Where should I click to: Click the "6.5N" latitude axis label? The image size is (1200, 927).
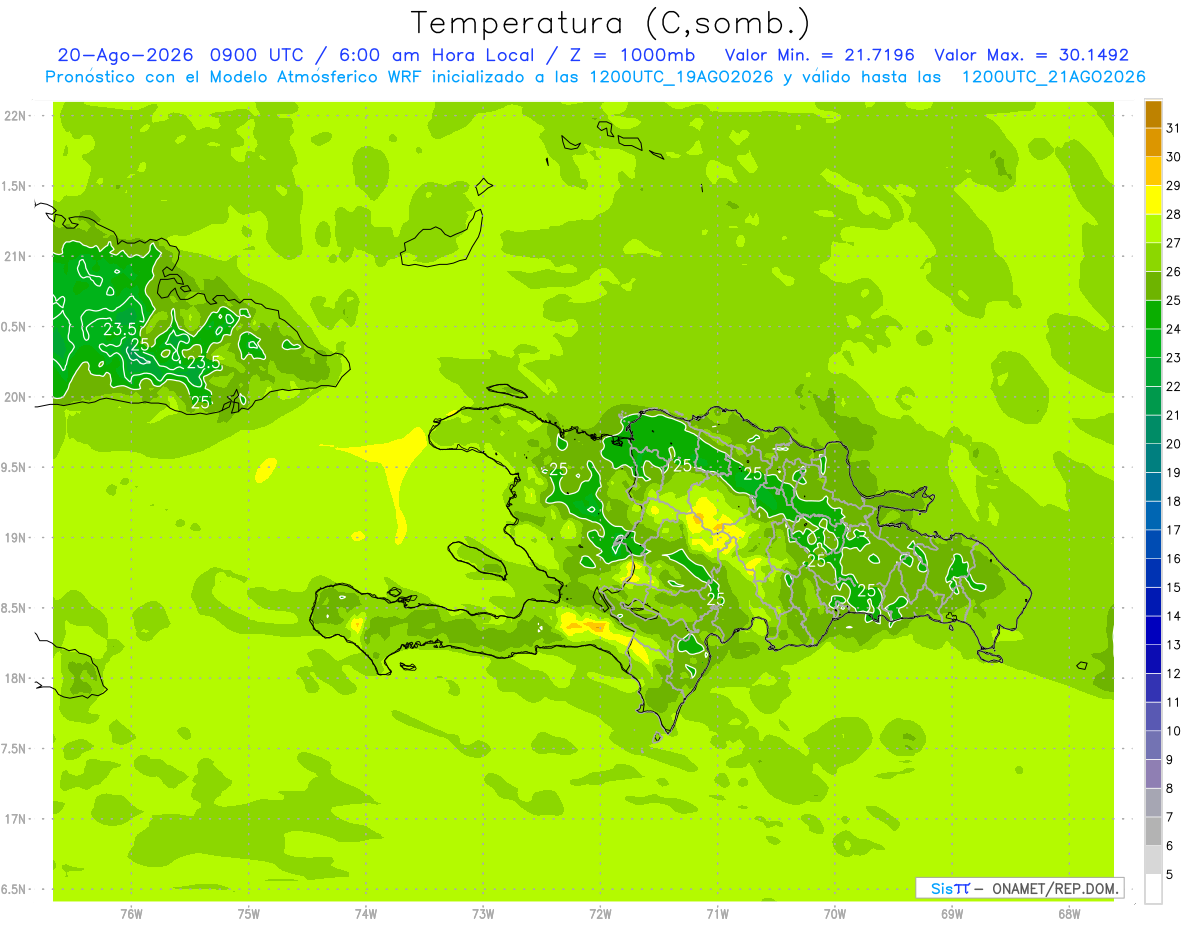click(x=13, y=889)
